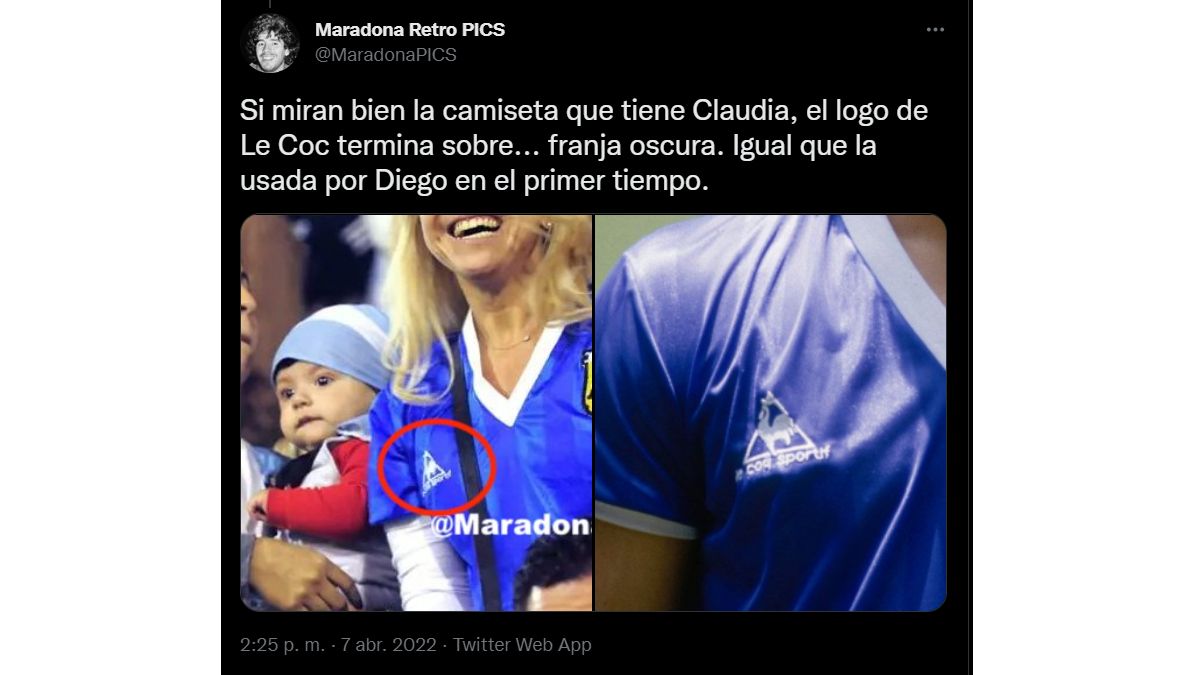The image size is (1200, 675).
Task: Open the tweet's three-dot more options menu
Action: [935, 30]
